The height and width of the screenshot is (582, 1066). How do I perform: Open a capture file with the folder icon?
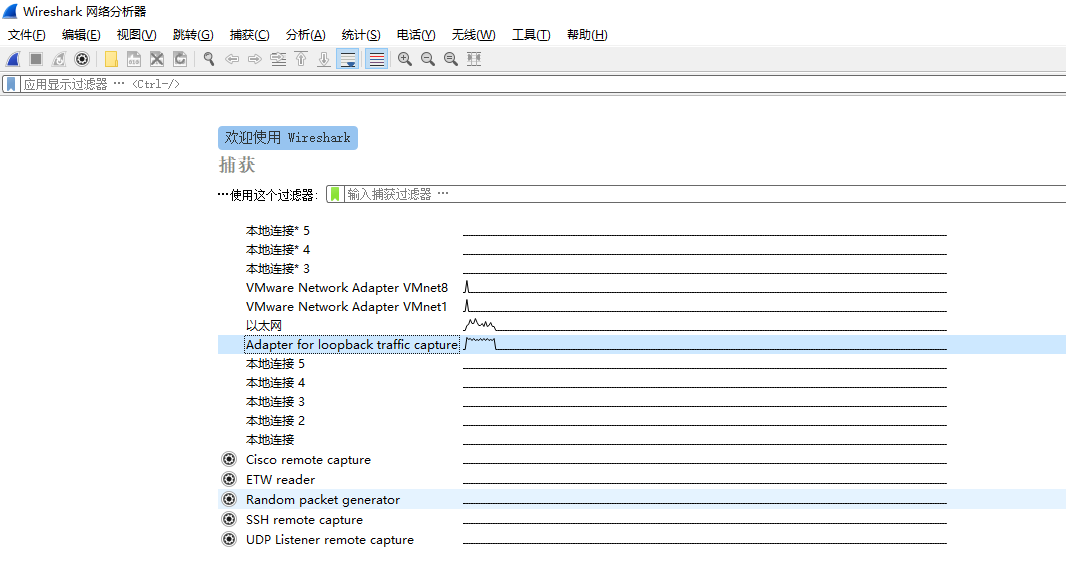coord(111,59)
